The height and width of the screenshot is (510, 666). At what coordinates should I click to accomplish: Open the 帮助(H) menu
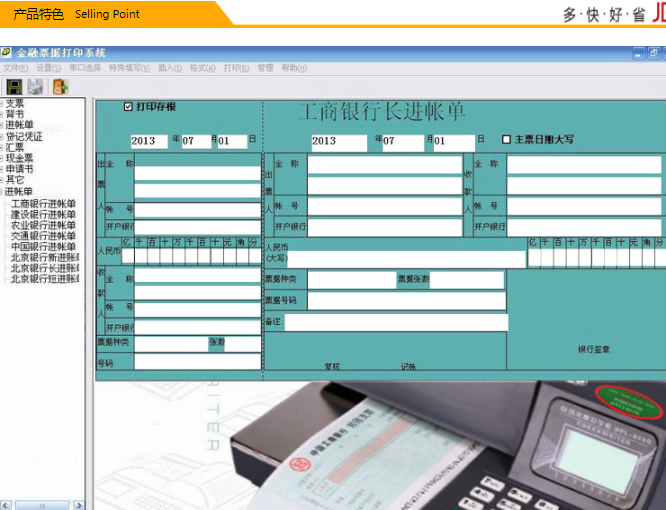(294, 68)
